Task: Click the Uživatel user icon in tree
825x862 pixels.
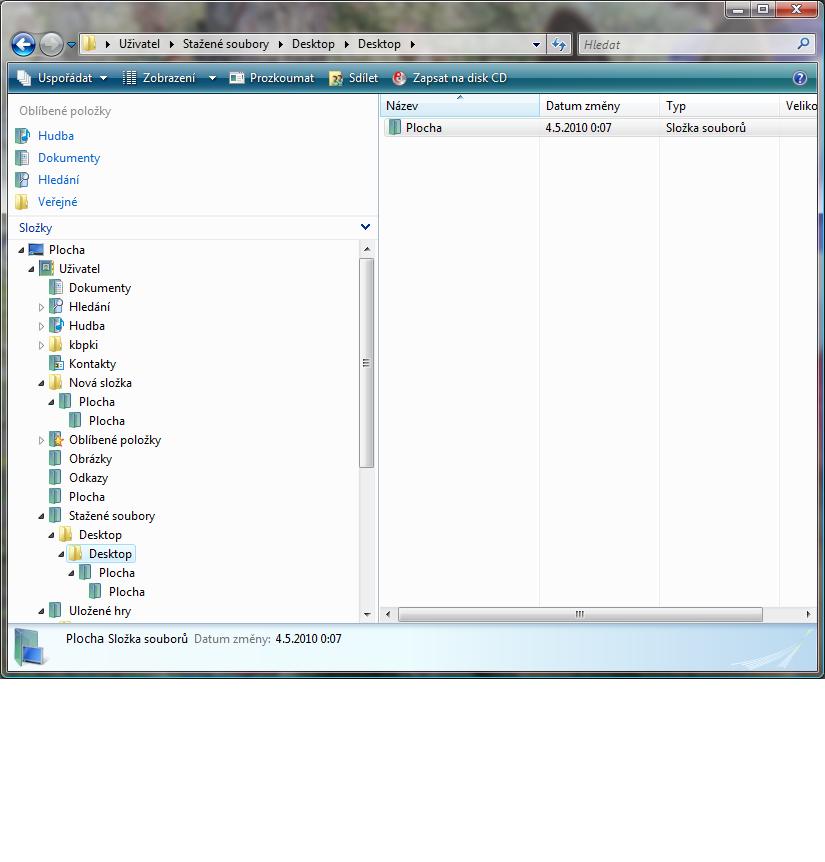Action: pos(46,269)
